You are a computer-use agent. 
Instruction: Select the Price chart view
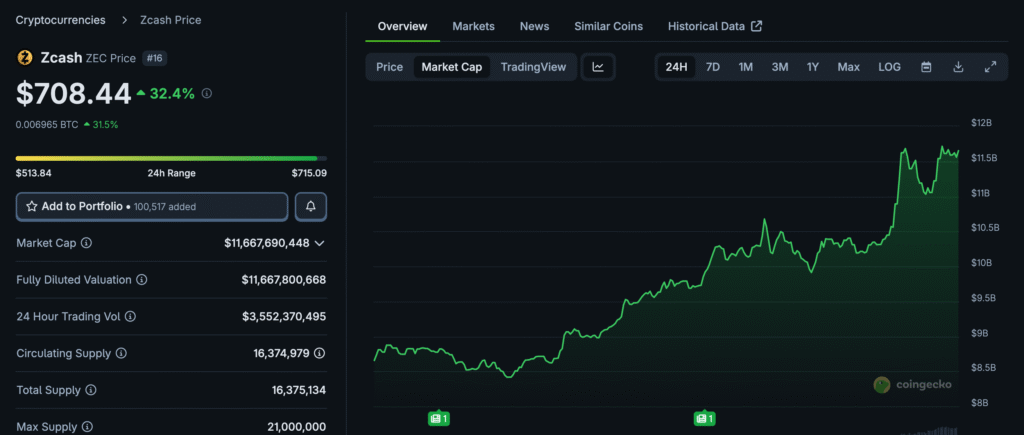389,67
